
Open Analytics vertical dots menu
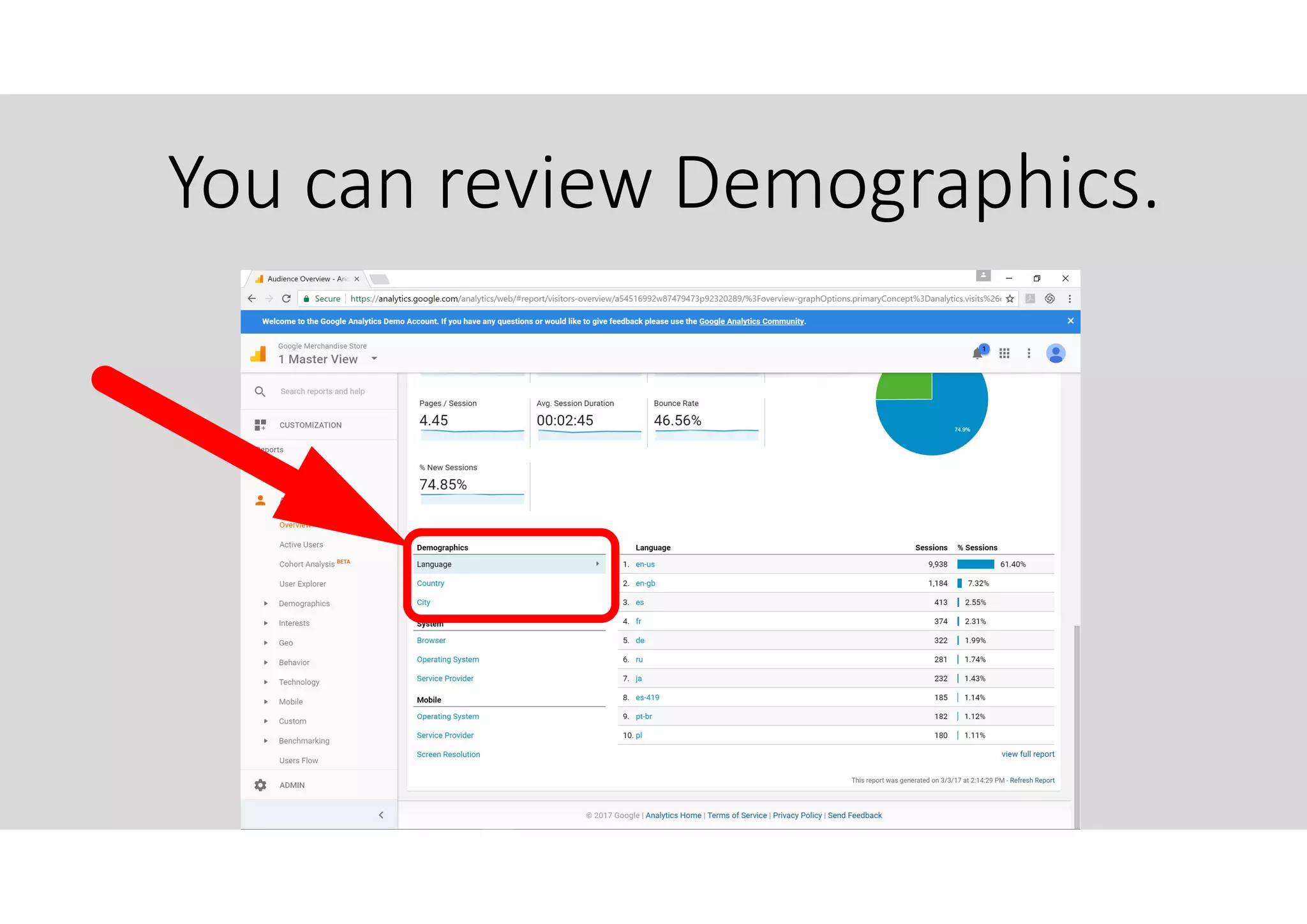[1029, 353]
